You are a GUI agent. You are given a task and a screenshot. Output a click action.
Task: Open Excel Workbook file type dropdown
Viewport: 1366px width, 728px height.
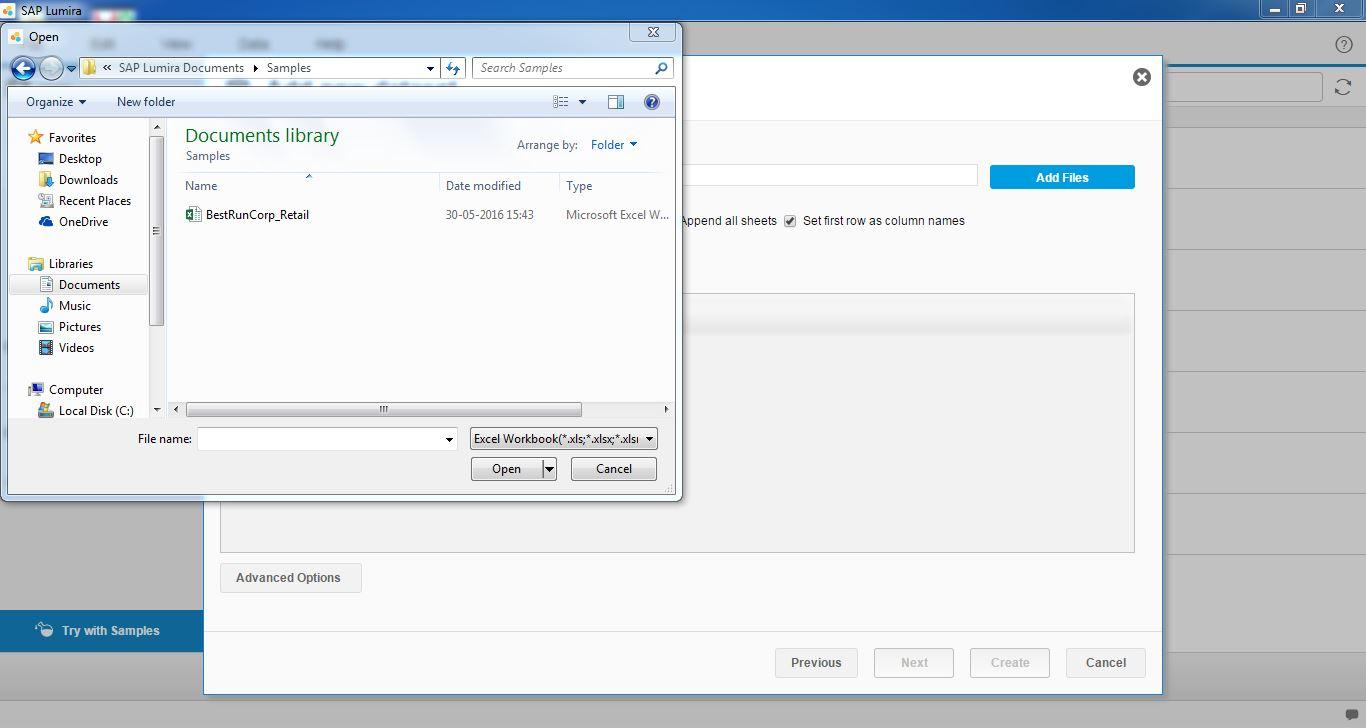coord(564,439)
